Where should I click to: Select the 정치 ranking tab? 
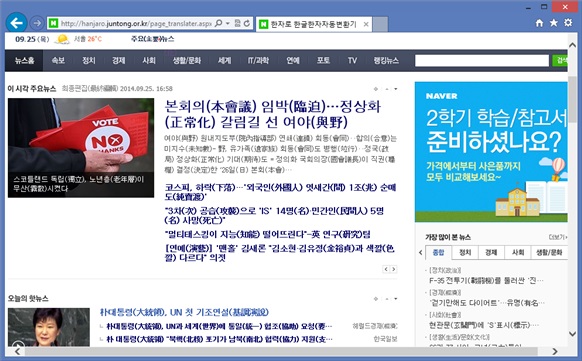click(x=465, y=252)
